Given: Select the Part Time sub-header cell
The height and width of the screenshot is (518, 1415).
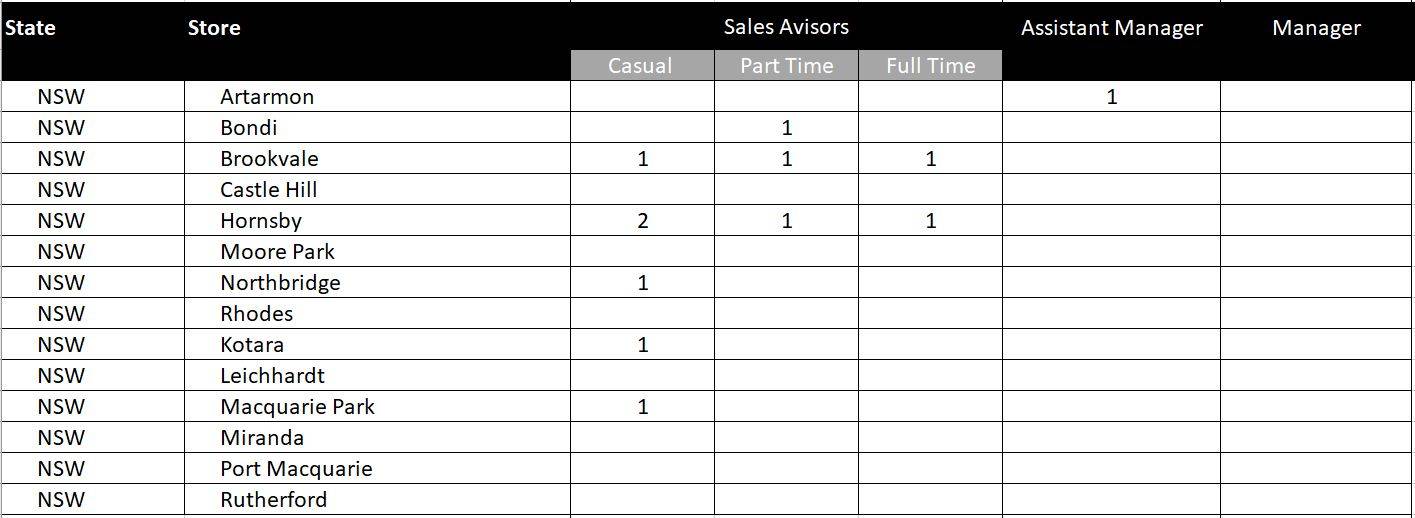Looking at the screenshot, I should click(x=786, y=66).
